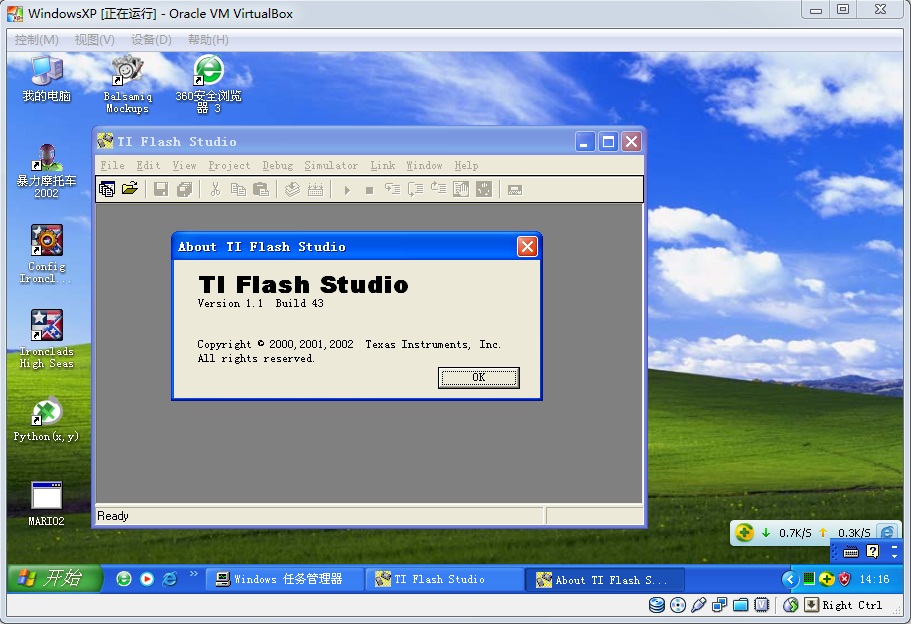The width and height of the screenshot is (911, 624).
Task: Click the Paste clipboard icon
Action: point(261,189)
